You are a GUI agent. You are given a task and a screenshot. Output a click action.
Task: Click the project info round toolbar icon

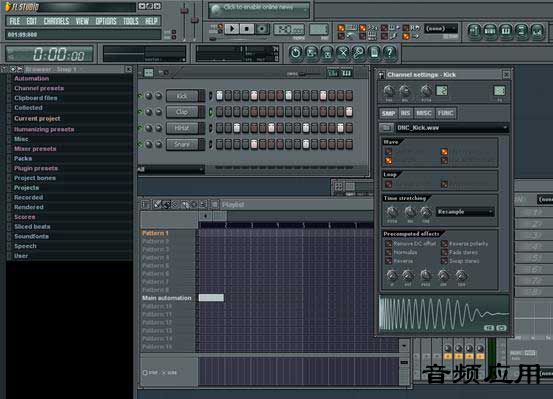point(374,53)
